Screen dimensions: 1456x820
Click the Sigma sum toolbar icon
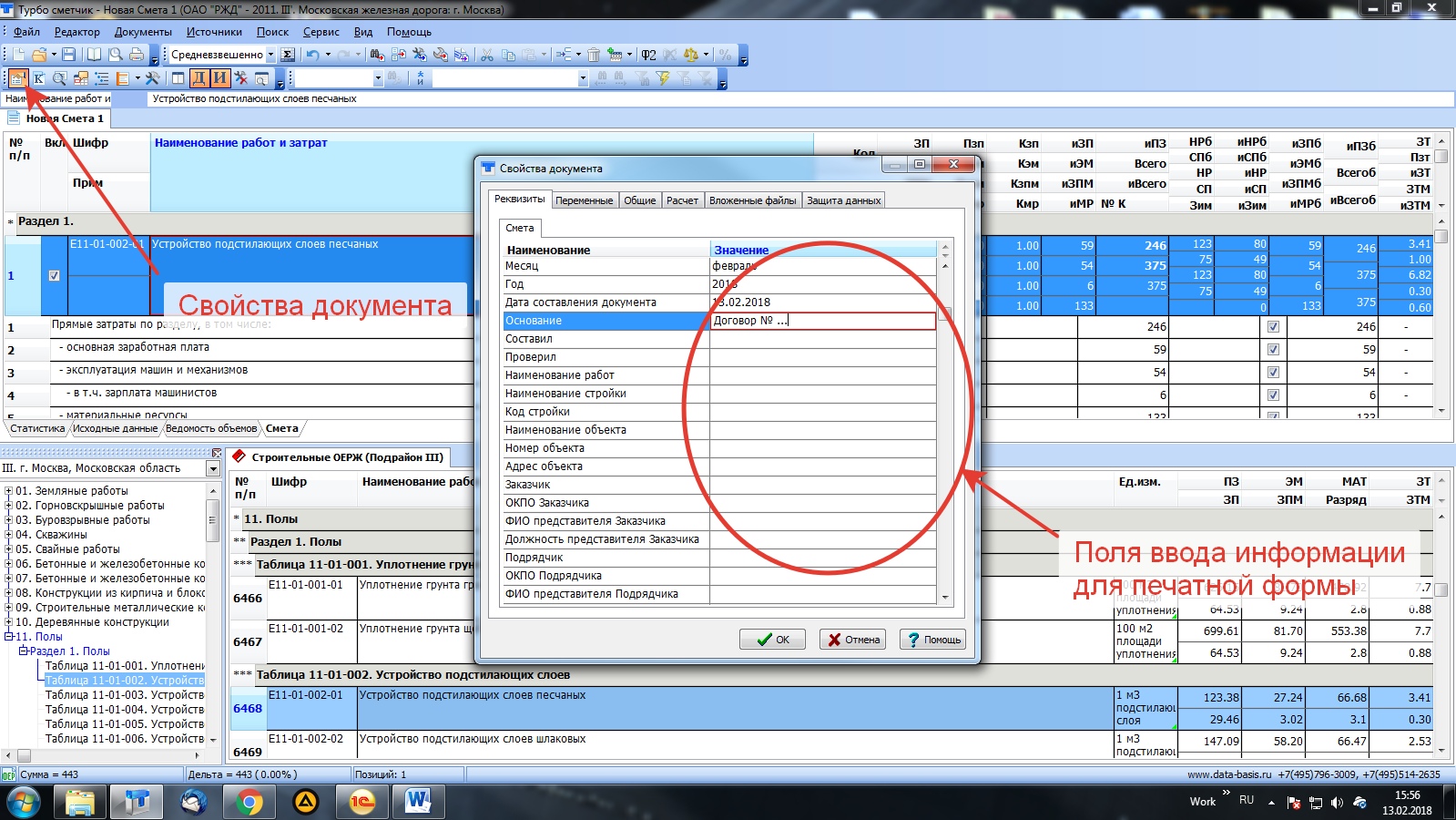tap(288, 55)
